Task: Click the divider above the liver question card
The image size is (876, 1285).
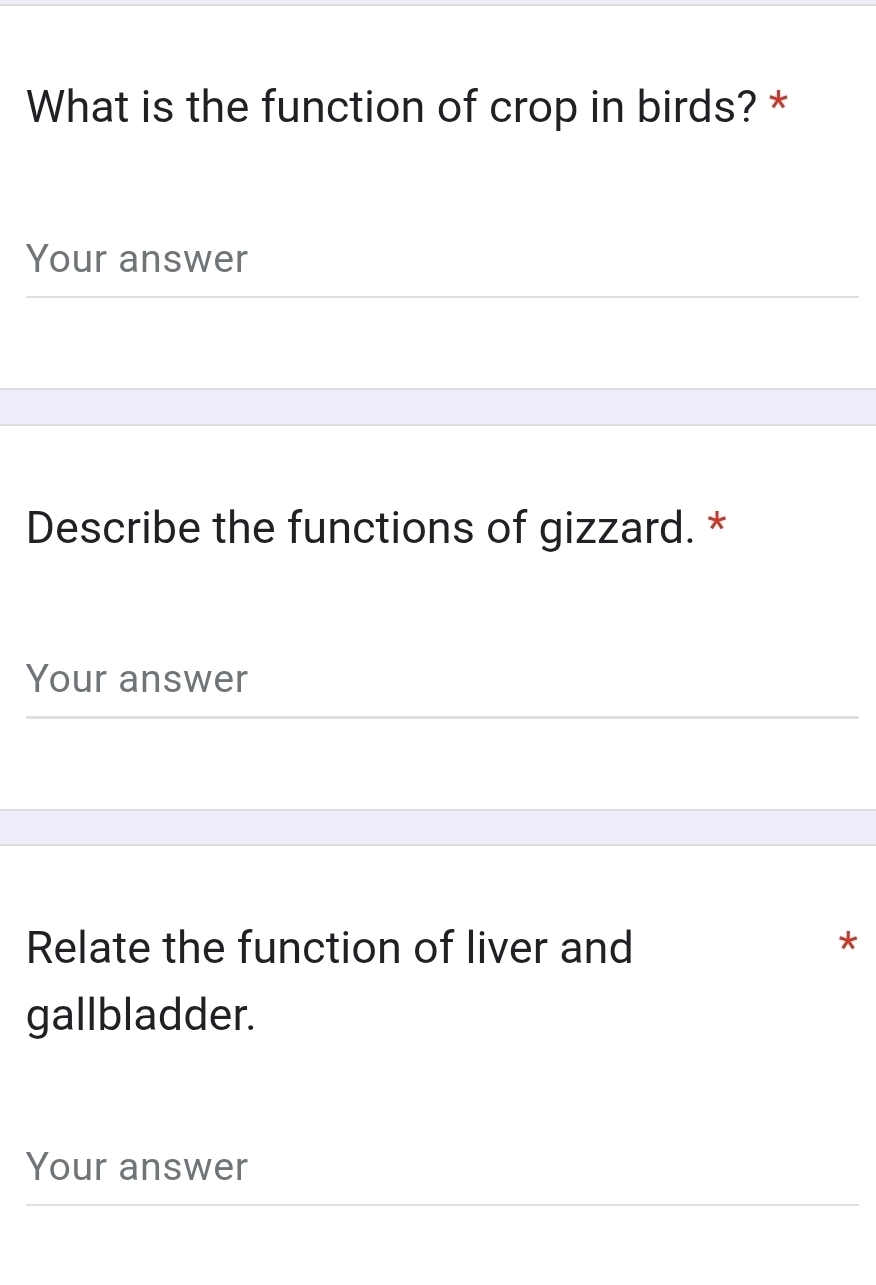Action: (x=438, y=825)
